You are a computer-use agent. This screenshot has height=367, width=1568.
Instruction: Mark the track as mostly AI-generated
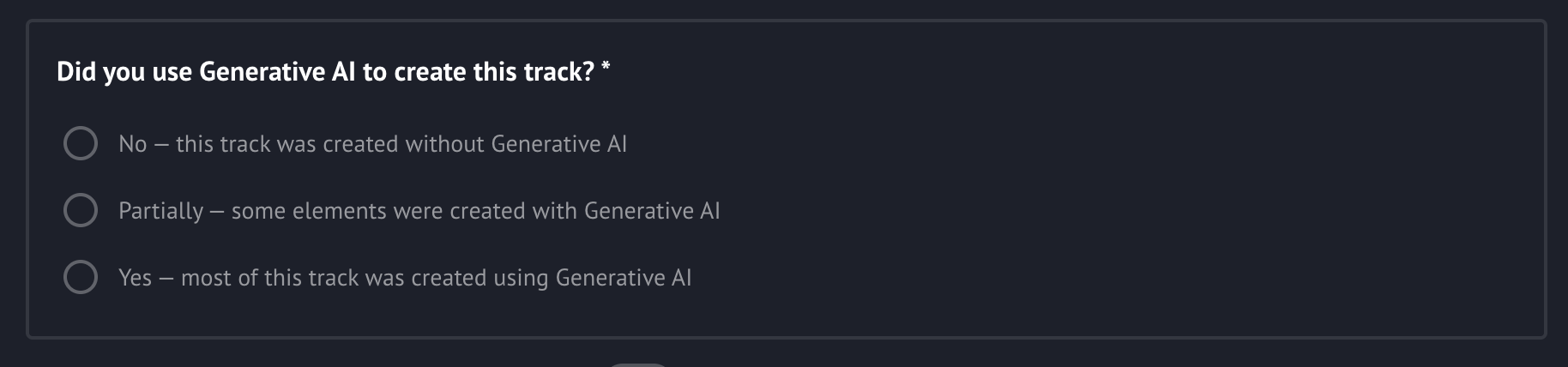coord(81,278)
